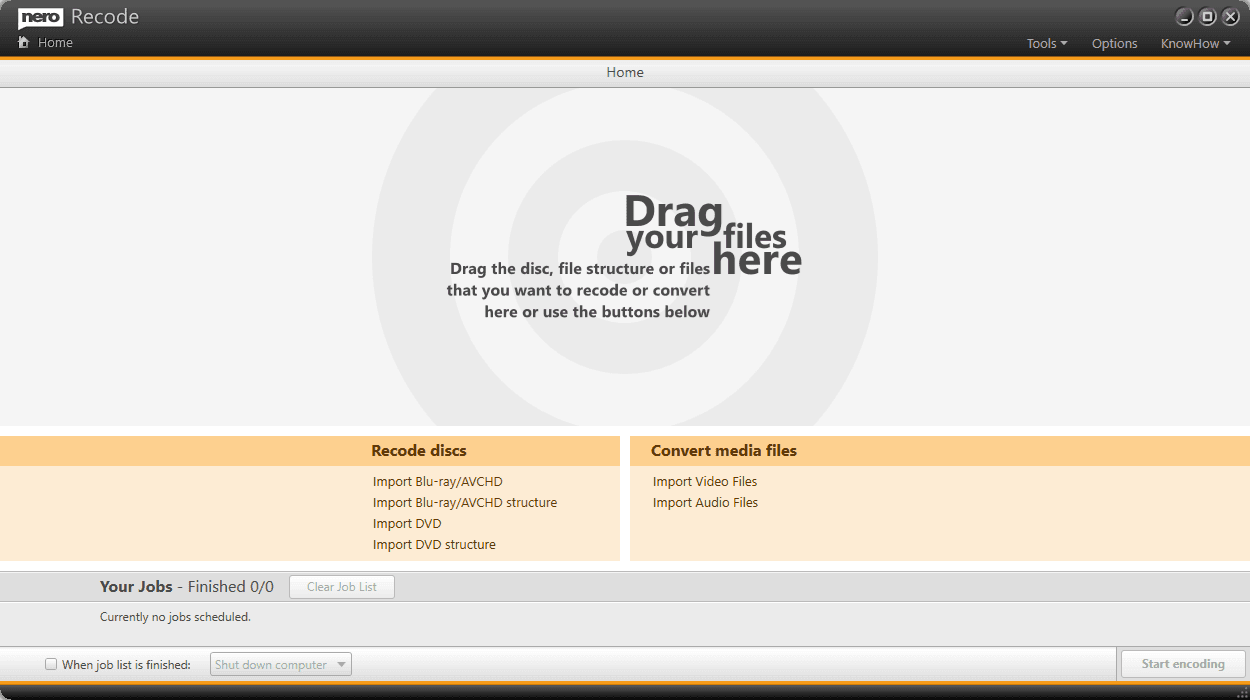
Task: Select Import DVD
Action: click(407, 523)
